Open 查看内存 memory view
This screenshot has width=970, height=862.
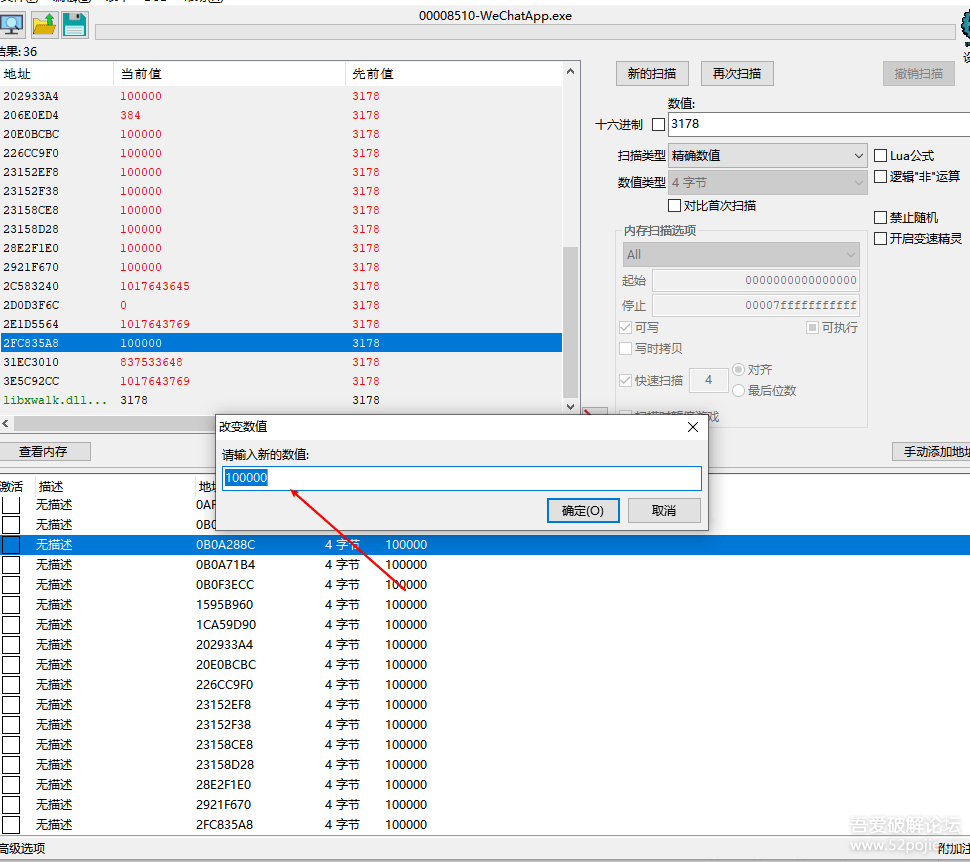click(x=44, y=452)
